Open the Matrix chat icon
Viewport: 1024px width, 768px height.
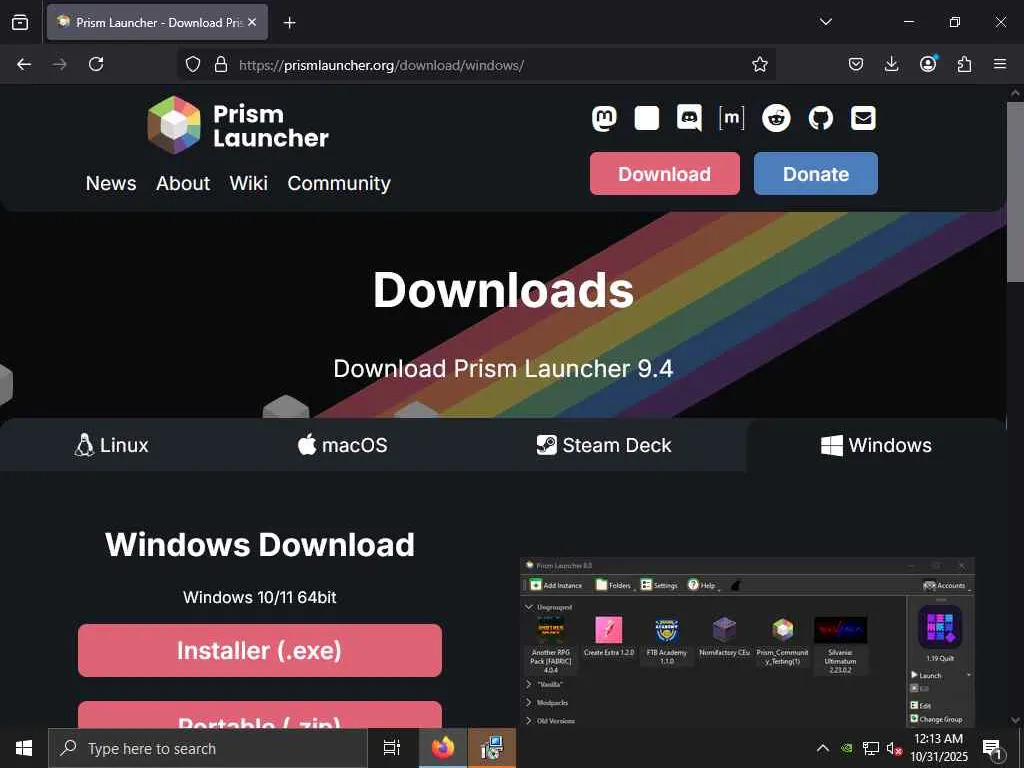coord(731,118)
